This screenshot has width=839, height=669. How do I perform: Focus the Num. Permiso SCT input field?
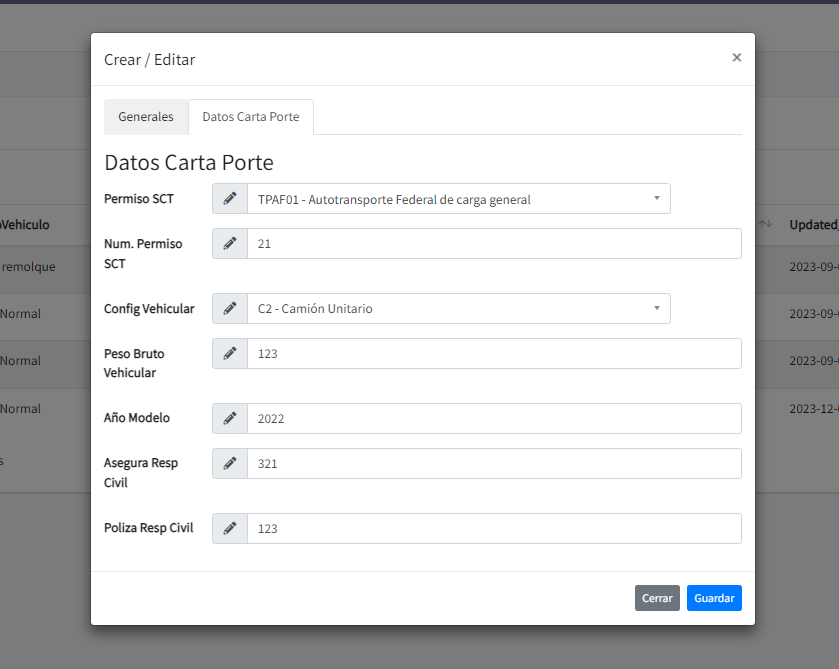[x=494, y=244]
